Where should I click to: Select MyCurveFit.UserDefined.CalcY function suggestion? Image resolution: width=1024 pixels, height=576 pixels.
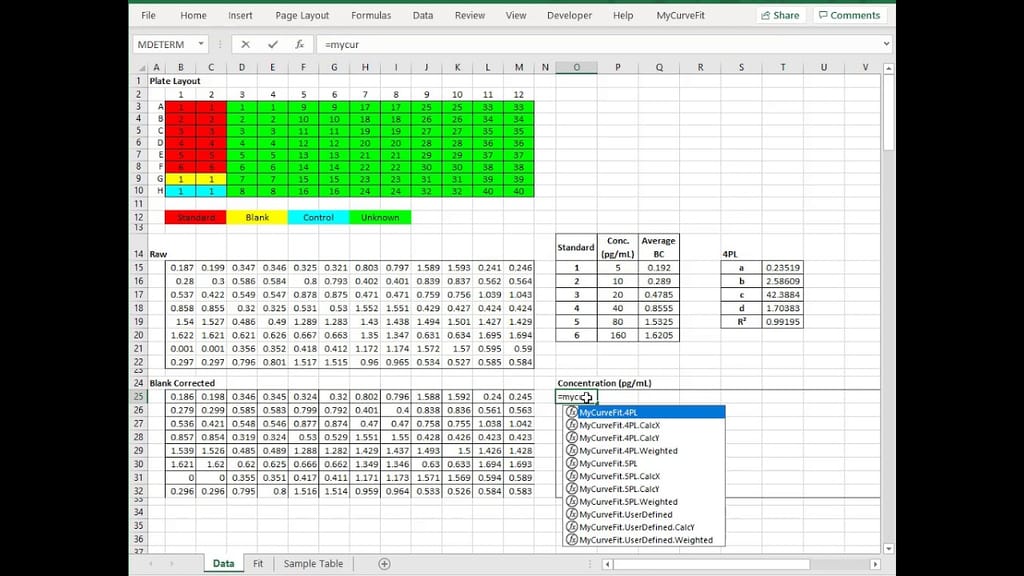pyautogui.click(x=645, y=527)
